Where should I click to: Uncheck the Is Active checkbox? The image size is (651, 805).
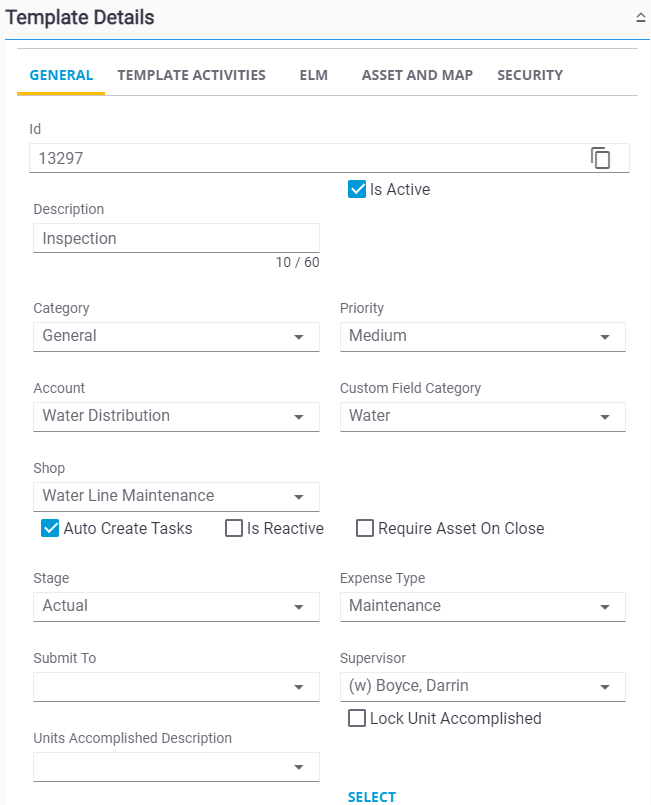point(357,189)
